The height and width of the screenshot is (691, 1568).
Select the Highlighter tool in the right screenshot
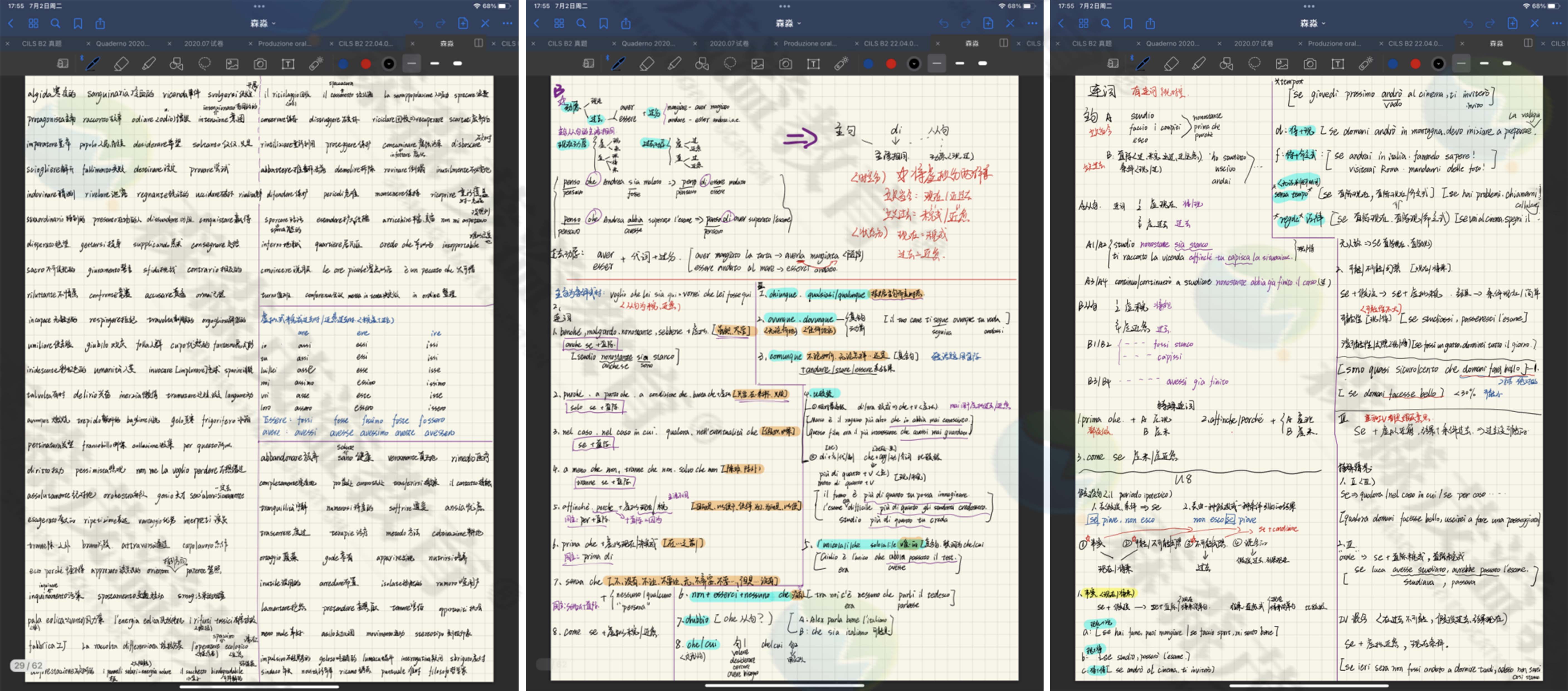coord(1199,63)
